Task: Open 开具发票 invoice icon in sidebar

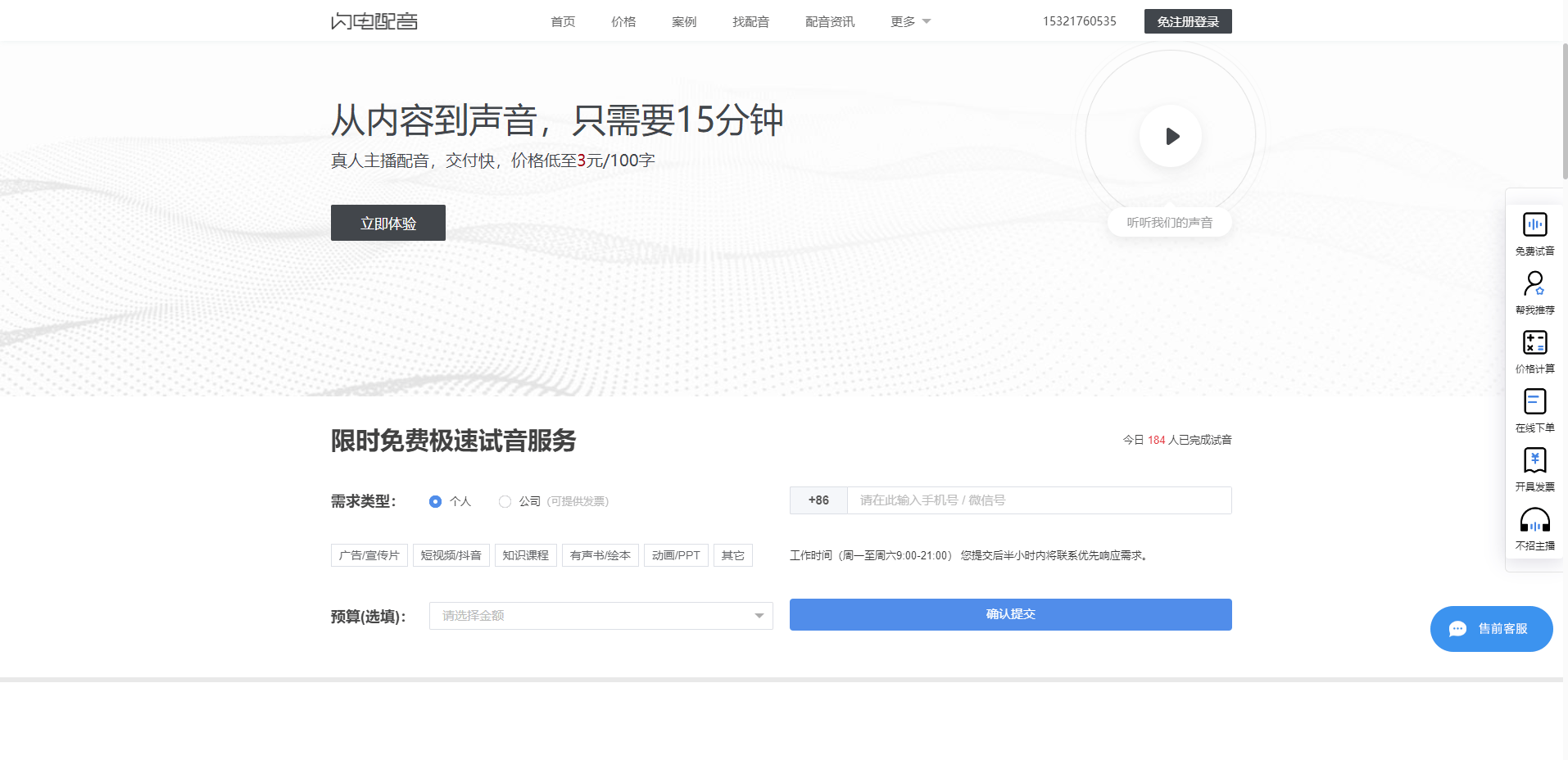Action: (1535, 468)
